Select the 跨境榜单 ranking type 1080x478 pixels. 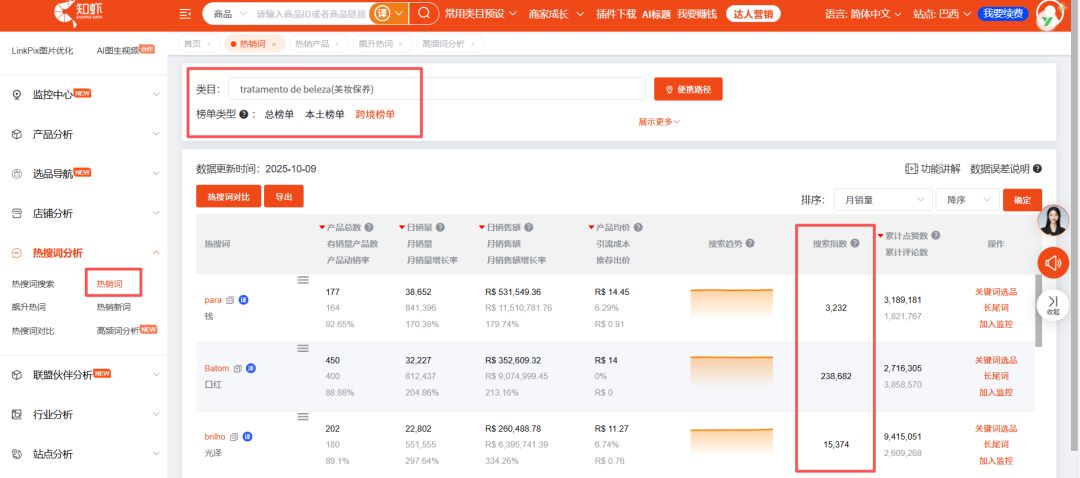(375, 114)
